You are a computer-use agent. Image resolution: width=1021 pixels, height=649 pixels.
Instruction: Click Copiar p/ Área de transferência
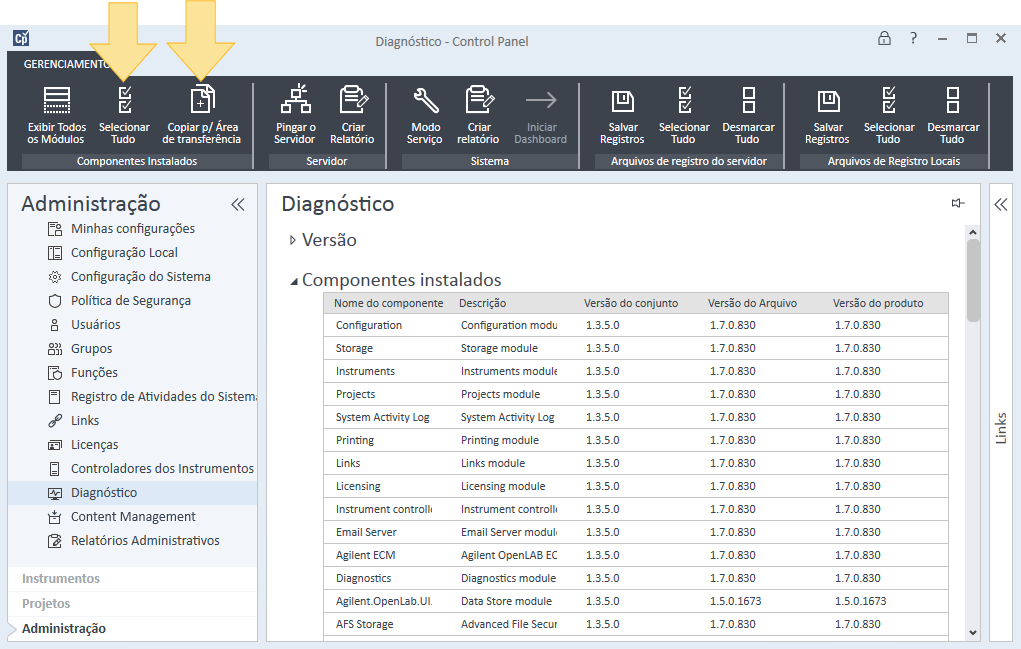(201, 115)
